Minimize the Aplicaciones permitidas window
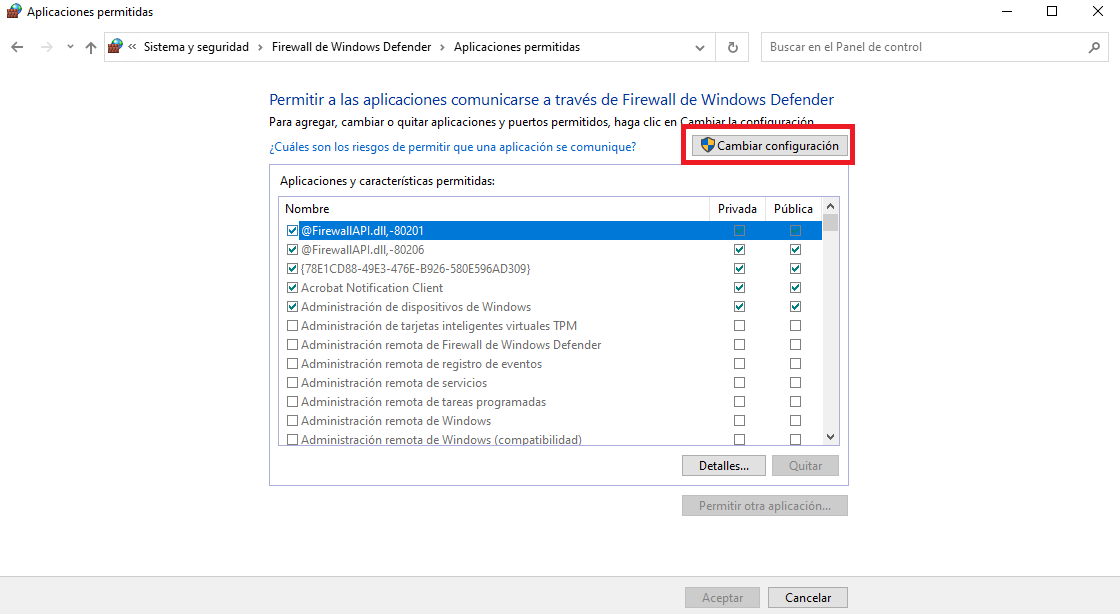The height and width of the screenshot is (614, 1120). 1007,11
